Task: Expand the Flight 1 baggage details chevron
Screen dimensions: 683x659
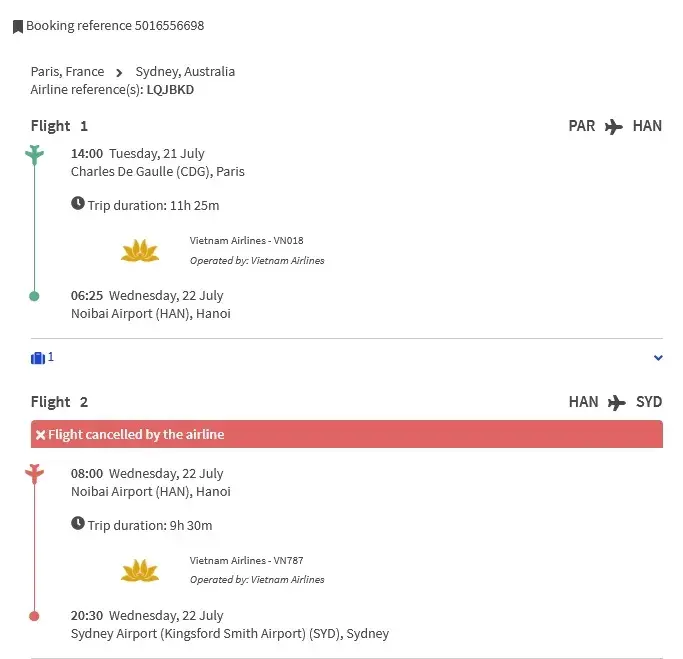Action: pyautogui.click(x=657, y=358)
